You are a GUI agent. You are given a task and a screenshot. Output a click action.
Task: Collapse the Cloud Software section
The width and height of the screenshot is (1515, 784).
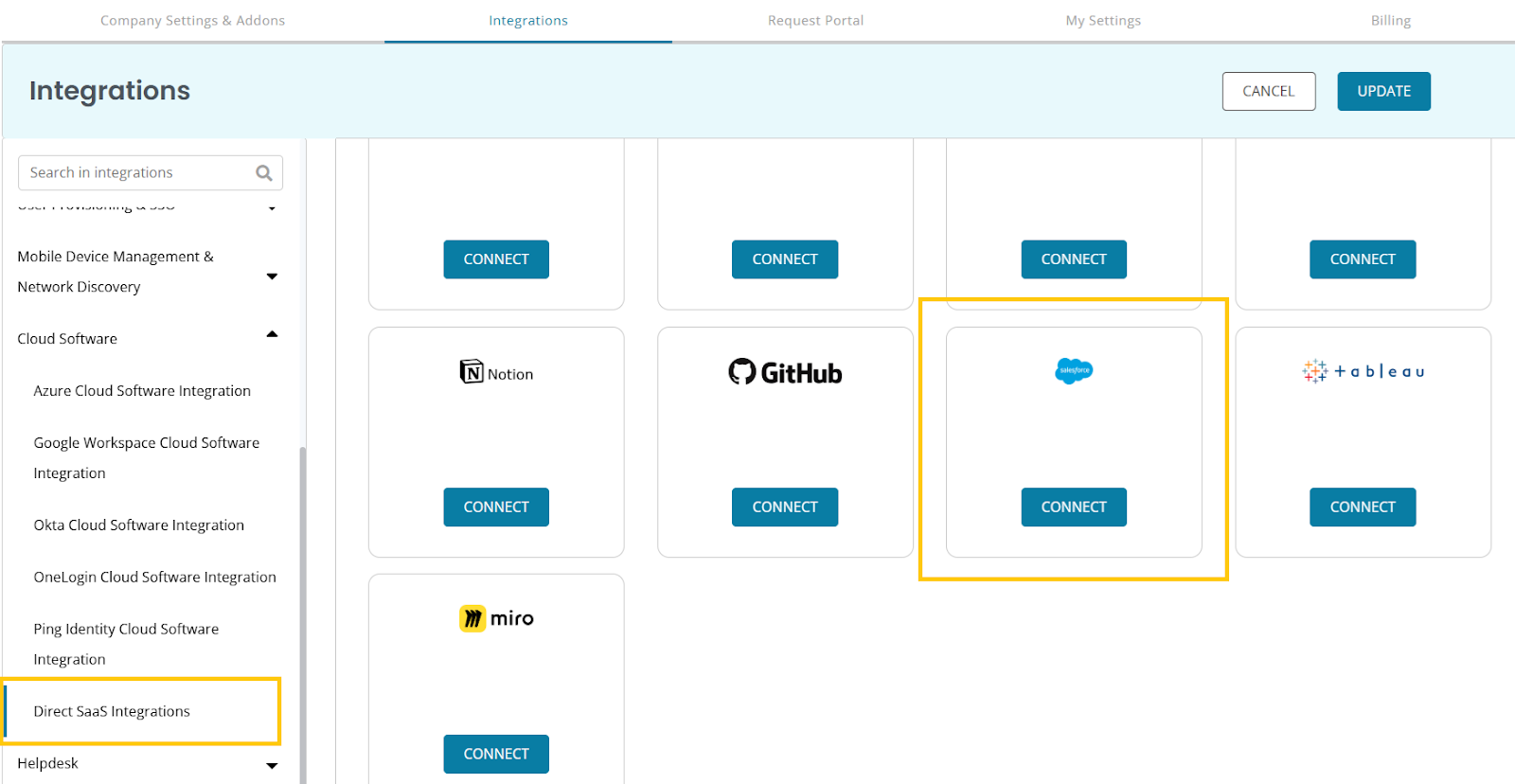pos(272,335)
